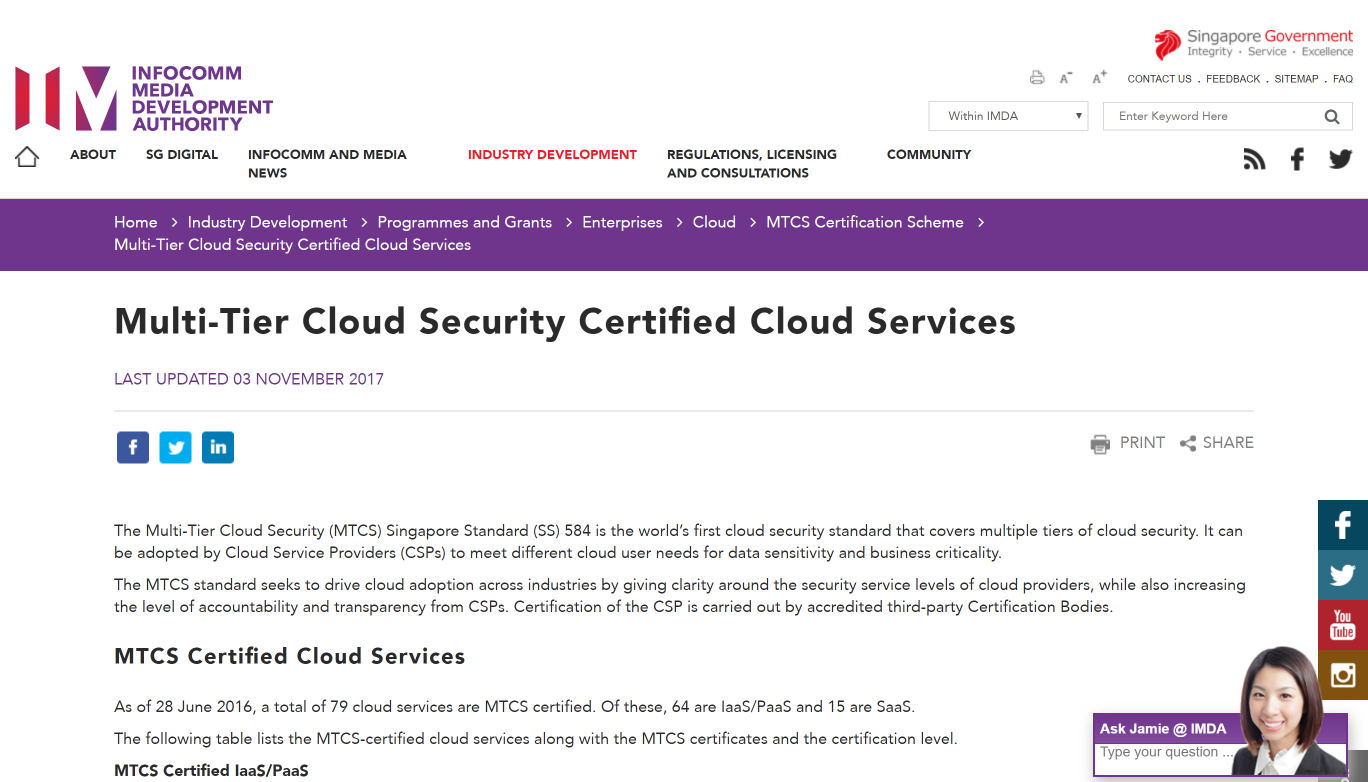The width and height of the screenshot is (1368, 782).
Task: Open the INDUSTRY DEVELOPMENT menu
Action: click(552, 155)
